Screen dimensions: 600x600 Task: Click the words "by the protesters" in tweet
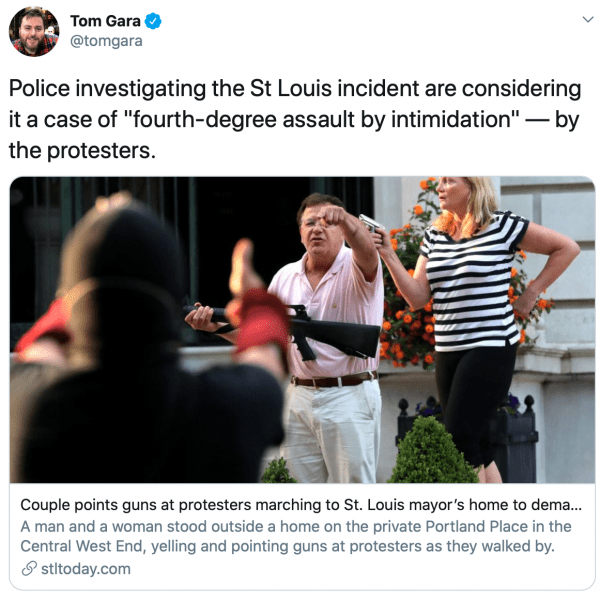pyautogui.click(x=82, y=150)
